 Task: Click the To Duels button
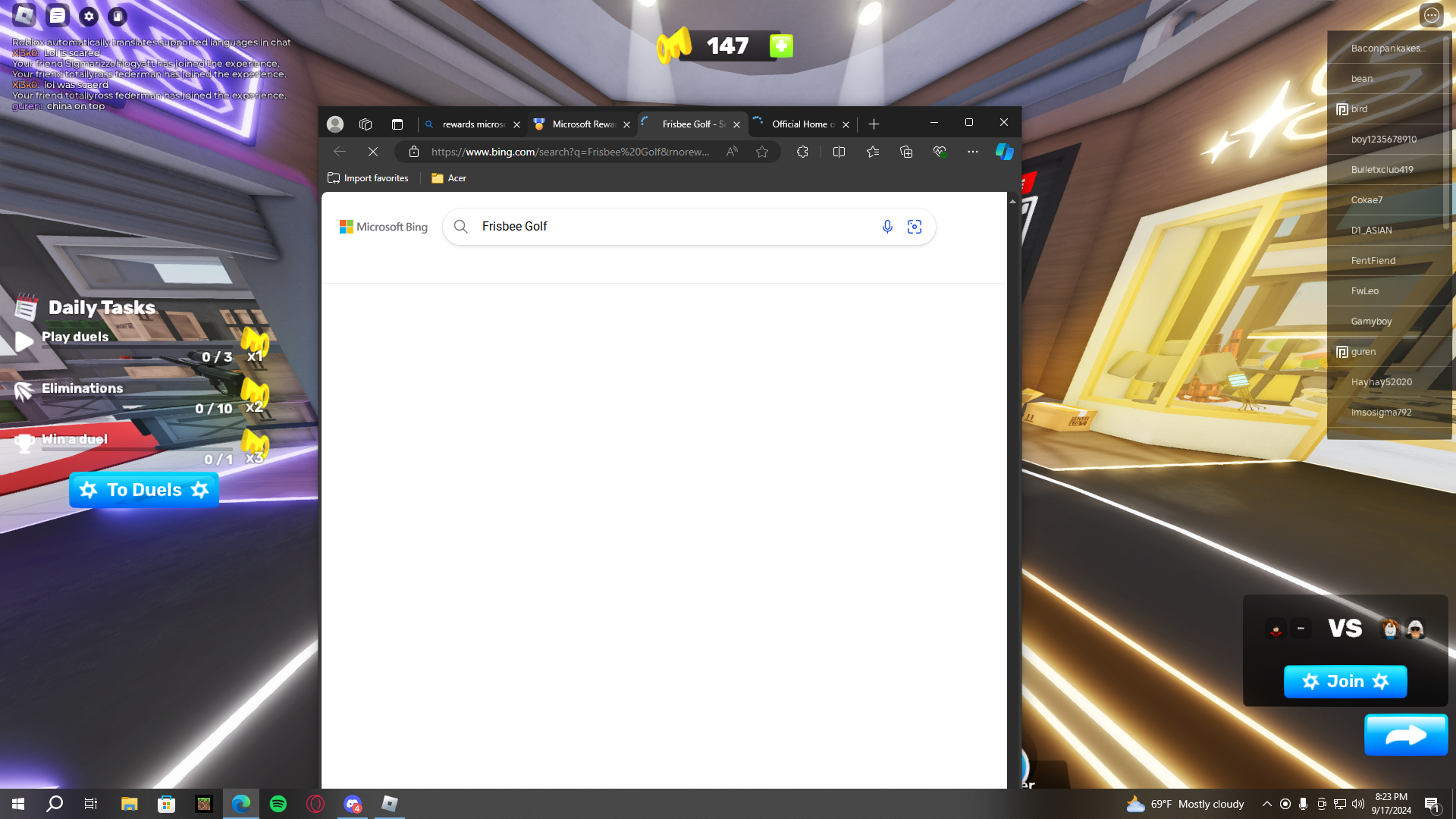pos(144,490)
